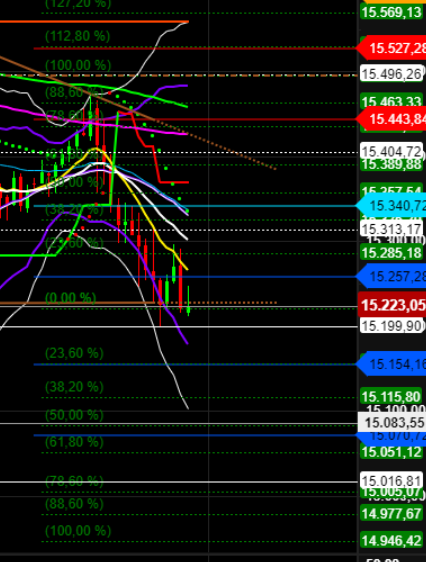This screenshot has height=562, width=426.
Task: Select the green 15.285,18 price label
Action: pyautogui.click(x=392, y=253)
